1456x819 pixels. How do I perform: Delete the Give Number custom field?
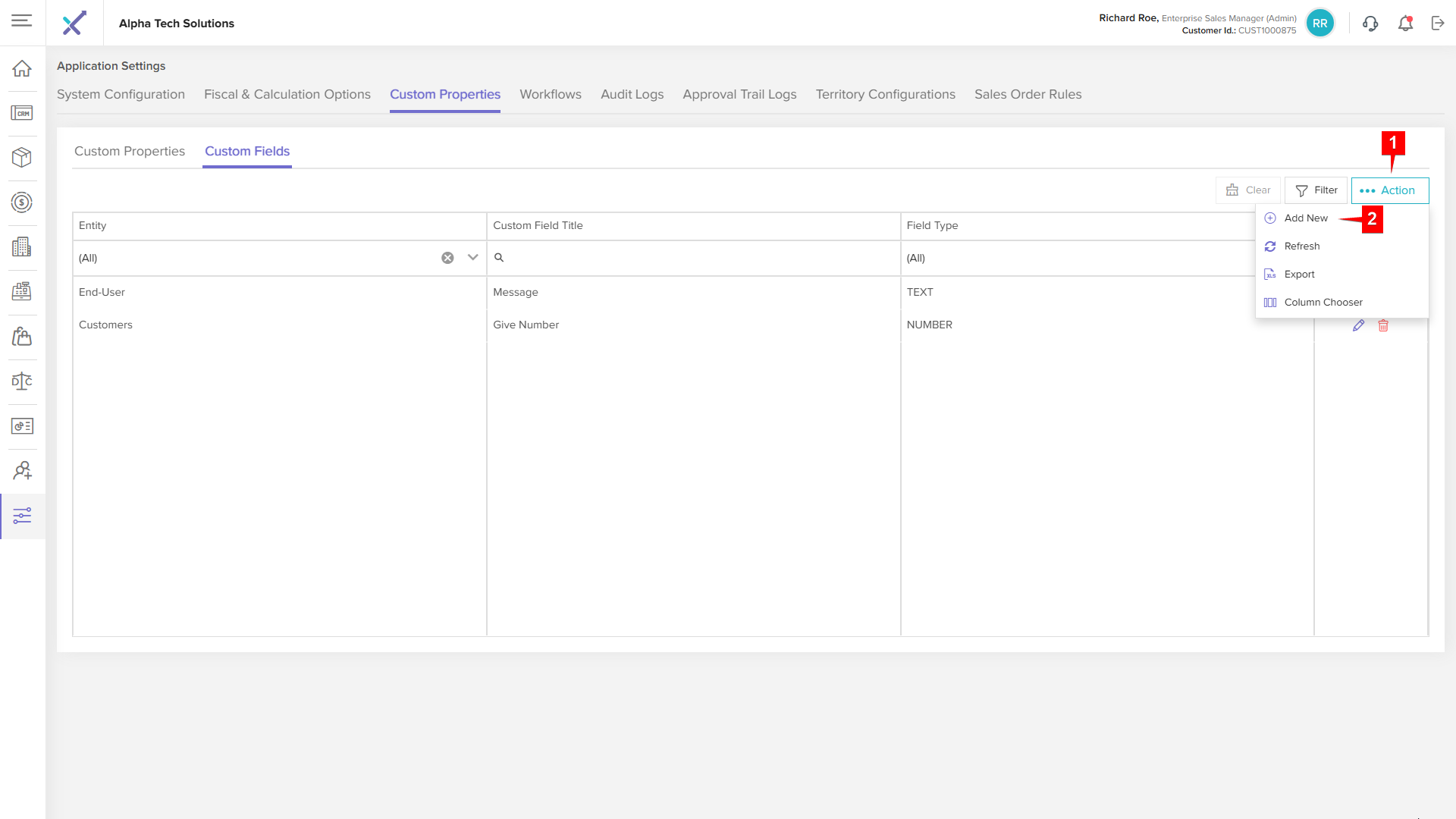point(1383,325)
